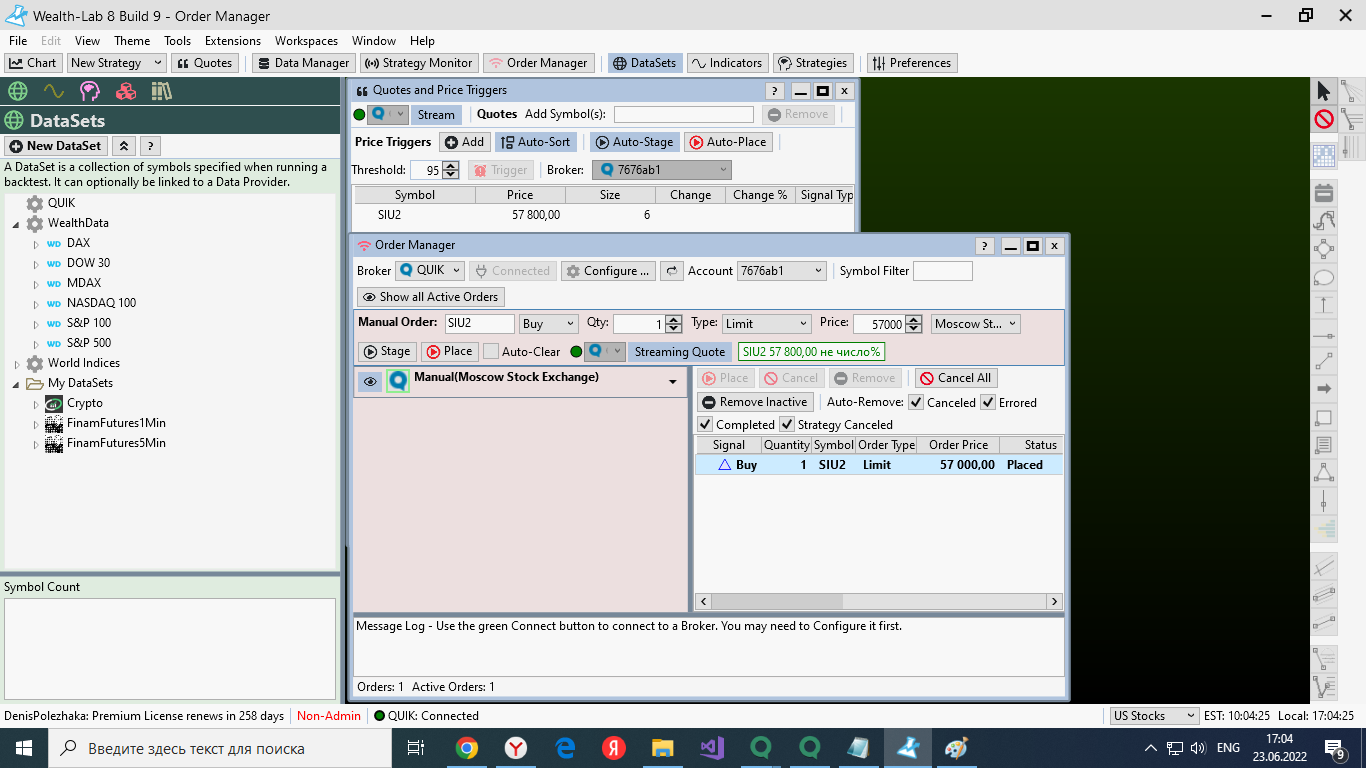The width and height of the screenshot is (1366, 768).
Task: Toggle Auto-Sort for price triggers
Action: point(535,142)
